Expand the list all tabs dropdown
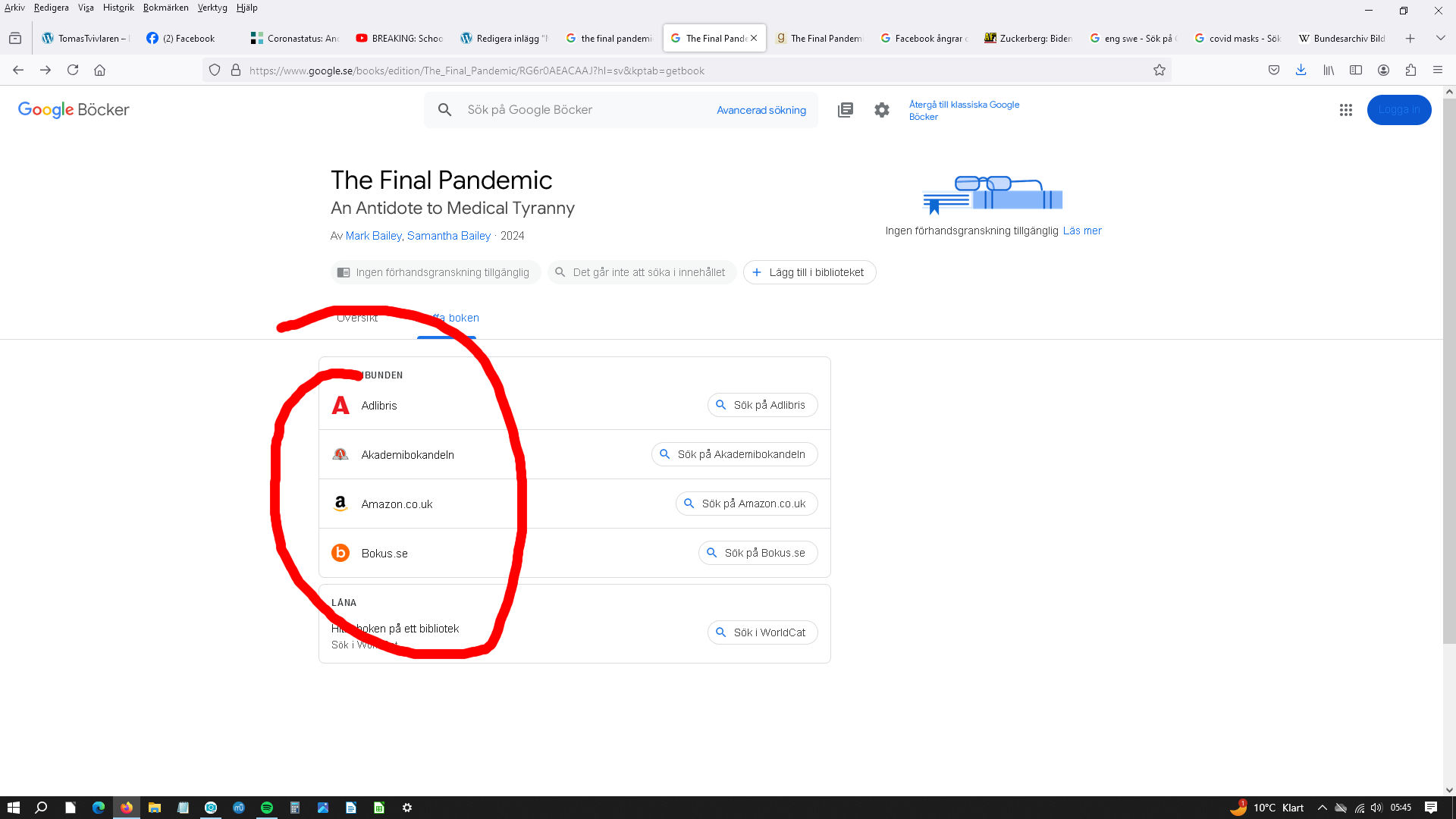This screenshot has width=1456, height=819. (x=1440, y=38)
